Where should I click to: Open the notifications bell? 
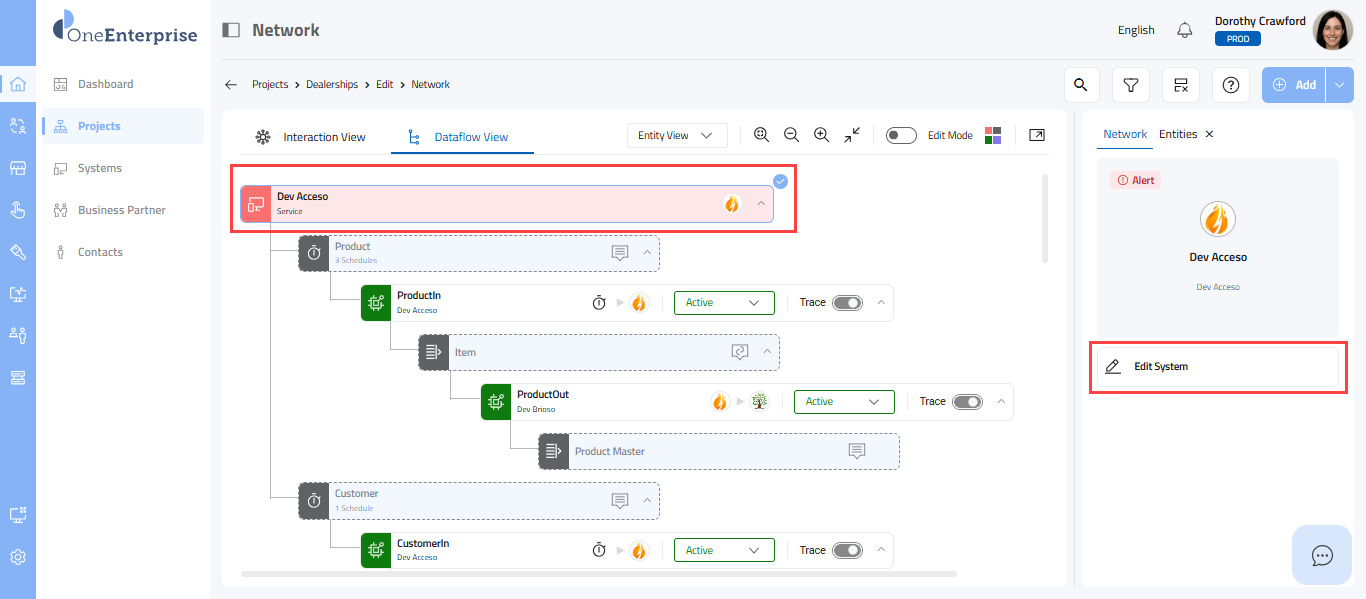pyautogui.click(x=1185, y=30)
